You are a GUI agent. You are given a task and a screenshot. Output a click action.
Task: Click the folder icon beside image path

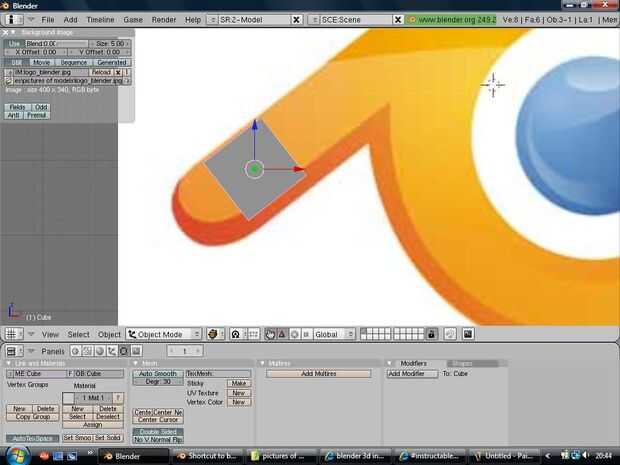[8, 81]
